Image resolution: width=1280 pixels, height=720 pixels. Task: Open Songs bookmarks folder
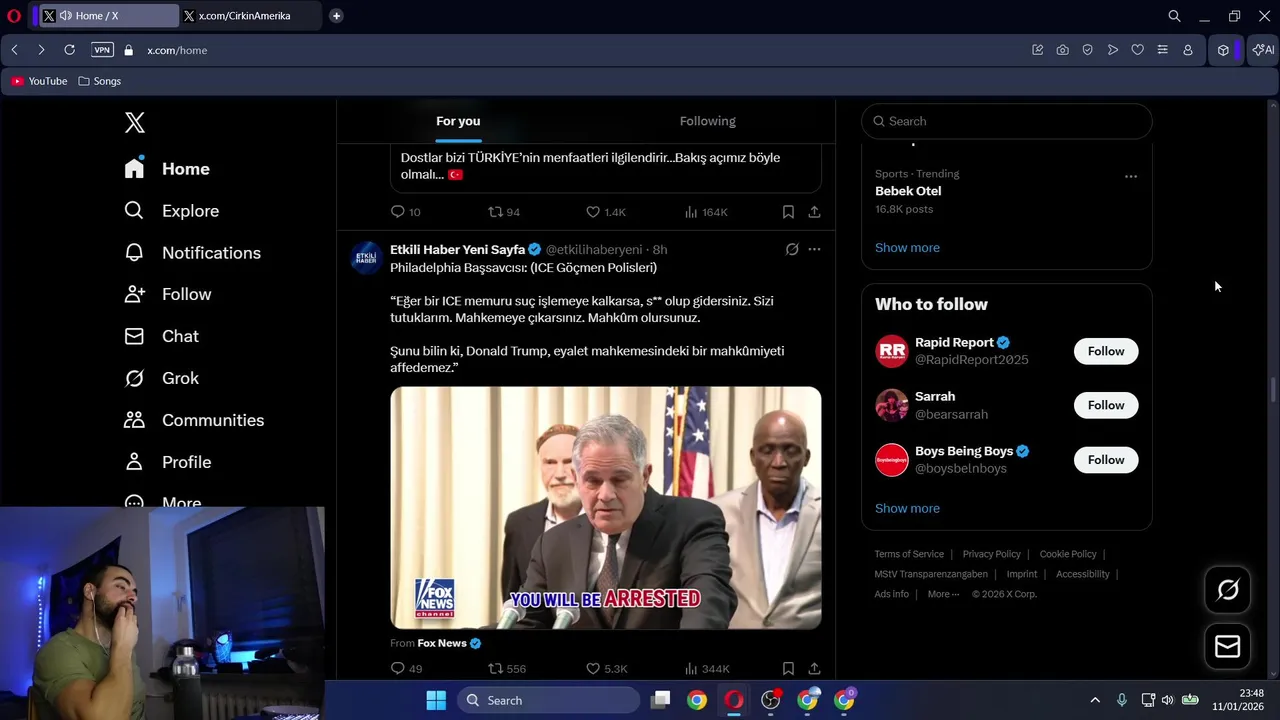point(100,81)
